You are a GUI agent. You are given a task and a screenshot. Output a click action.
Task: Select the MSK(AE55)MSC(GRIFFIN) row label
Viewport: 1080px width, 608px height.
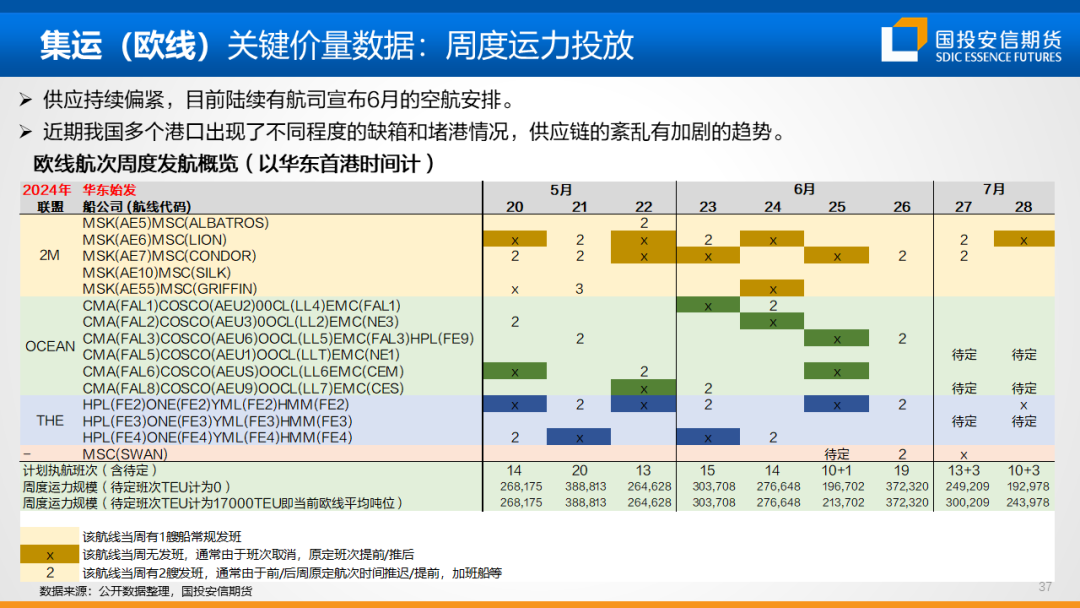coord(170,289)
